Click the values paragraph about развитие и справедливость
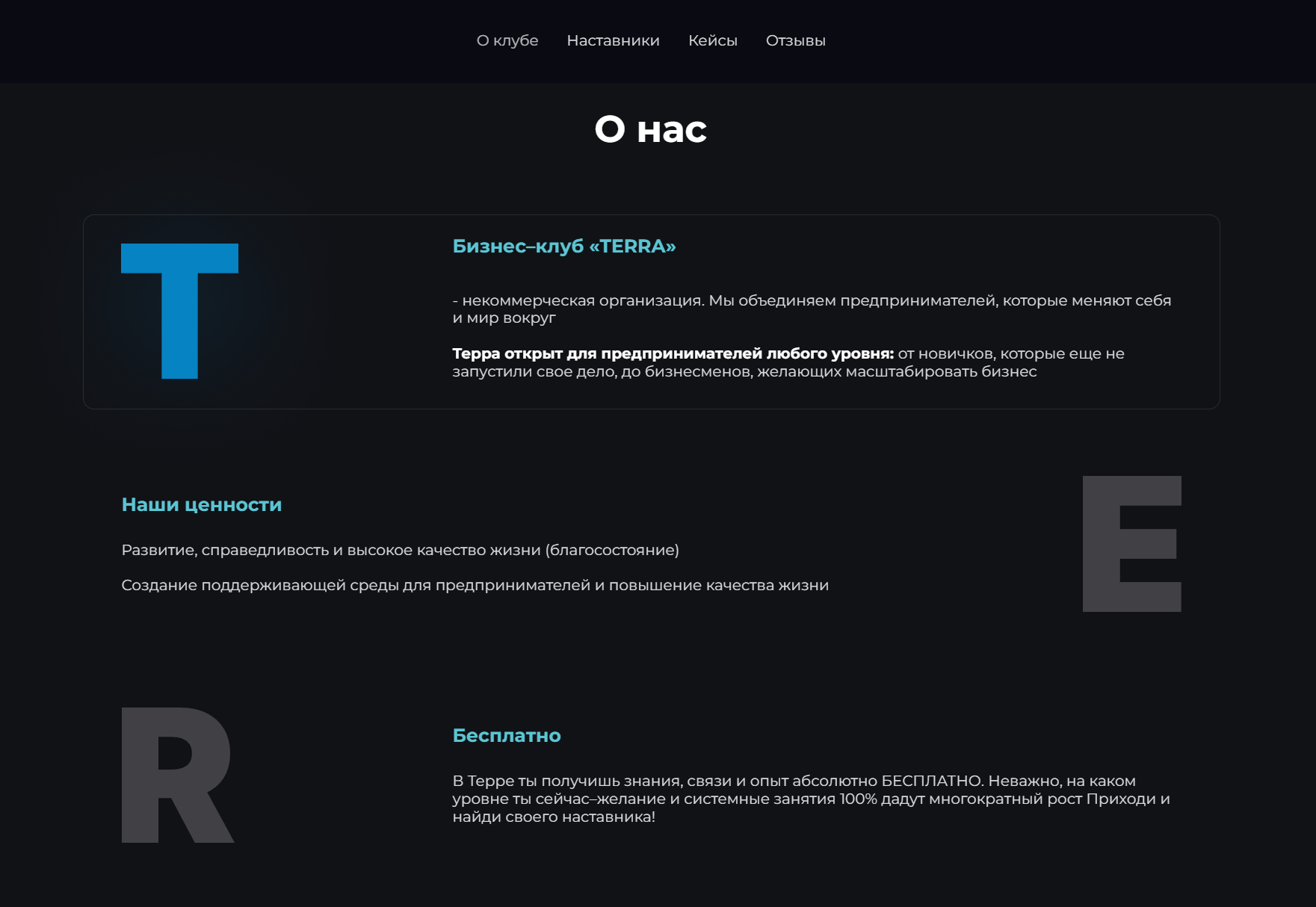Image resolution: width=1316 pixels, height=907 pixels. click(x=401, y=551)
